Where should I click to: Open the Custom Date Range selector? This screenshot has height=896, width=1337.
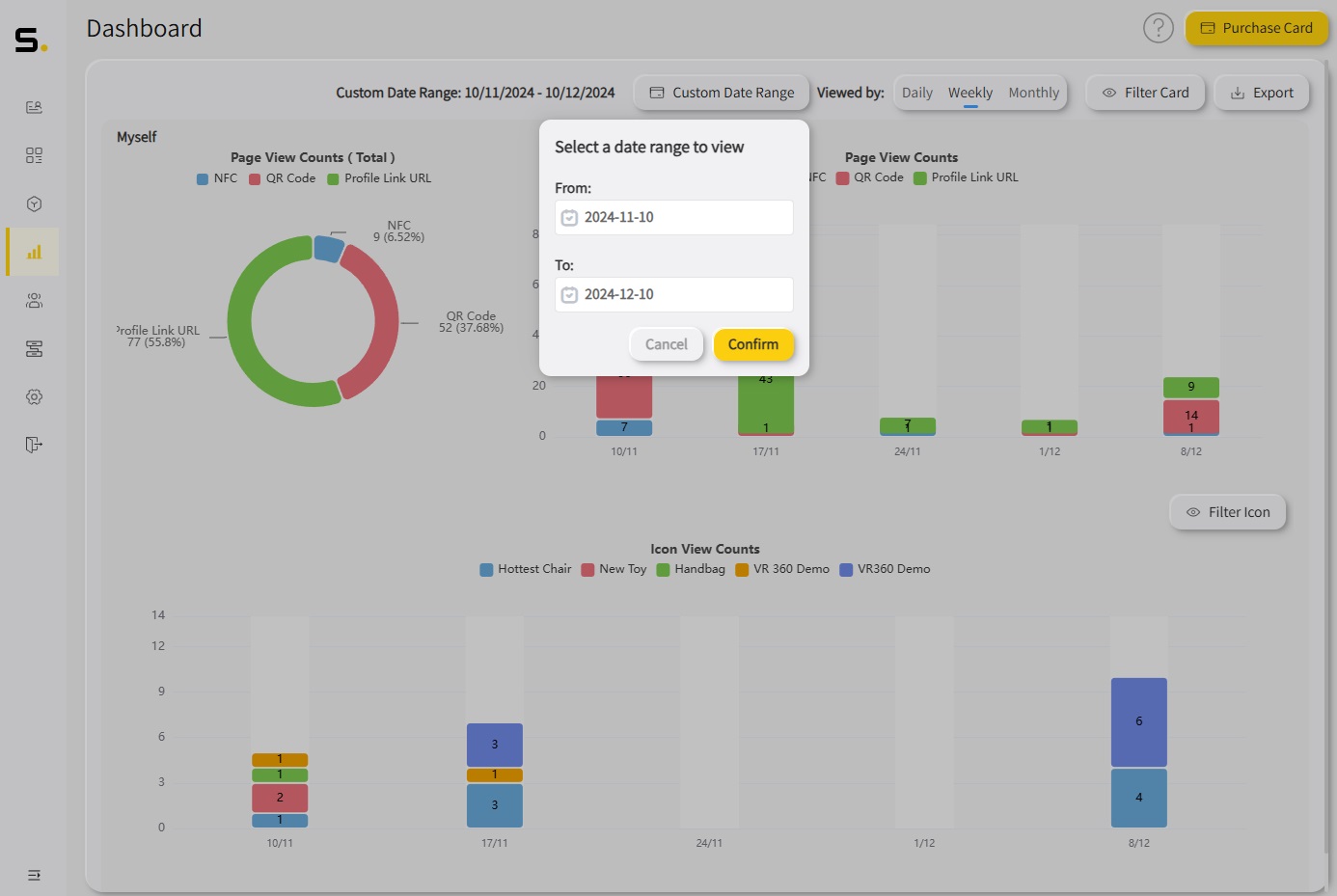pos(721,92)
